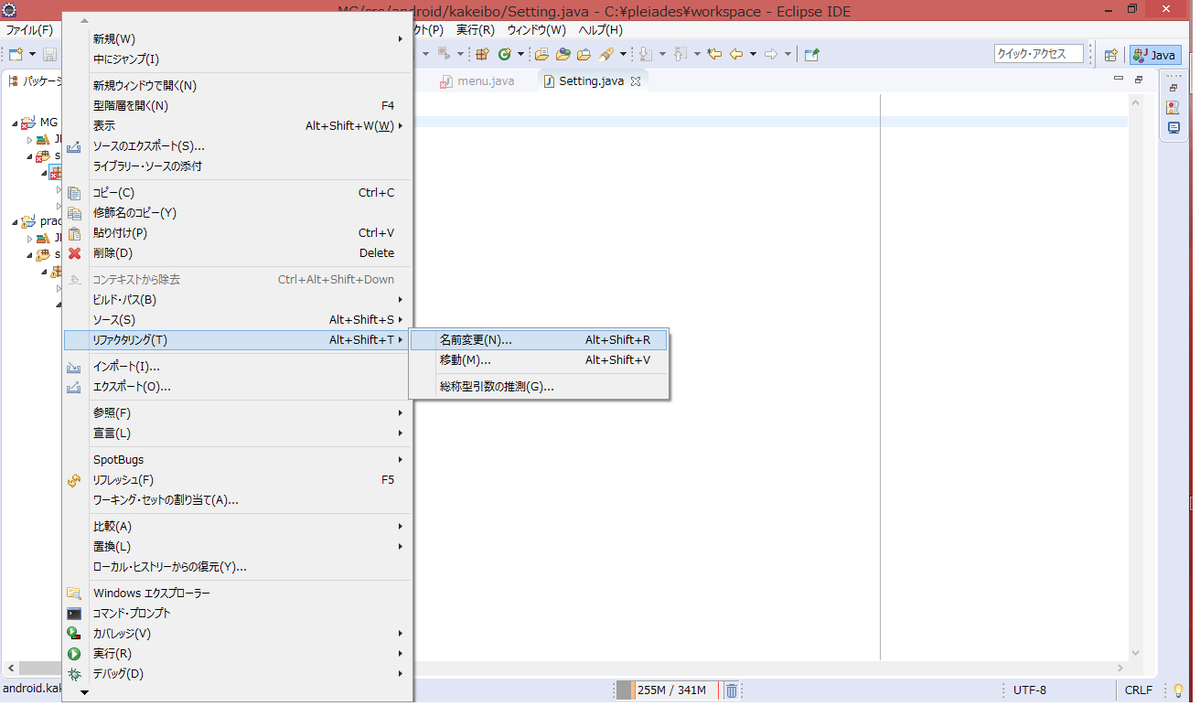Screen dimensions: 1200x706
Task: Choose ローカル・ヒストリーからの復元(Y)...
Action: tap(236, 567)
